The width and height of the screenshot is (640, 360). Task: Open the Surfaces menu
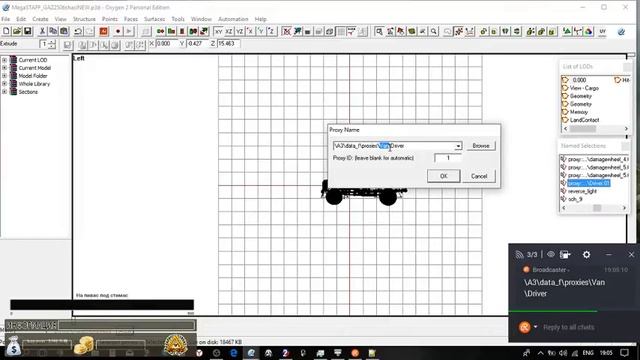click(154, 19)
